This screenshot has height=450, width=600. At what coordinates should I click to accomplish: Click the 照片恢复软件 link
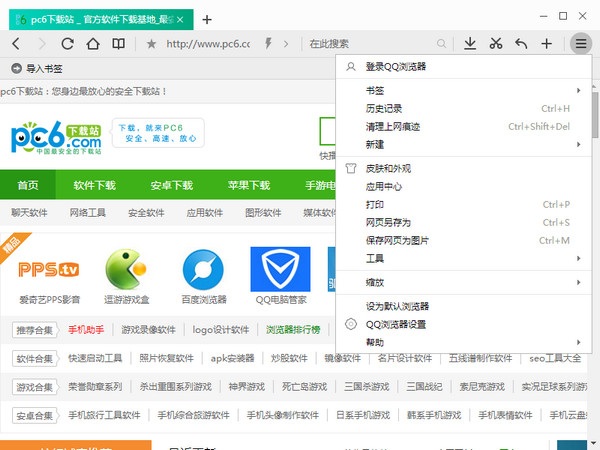[x=166, y=359]
